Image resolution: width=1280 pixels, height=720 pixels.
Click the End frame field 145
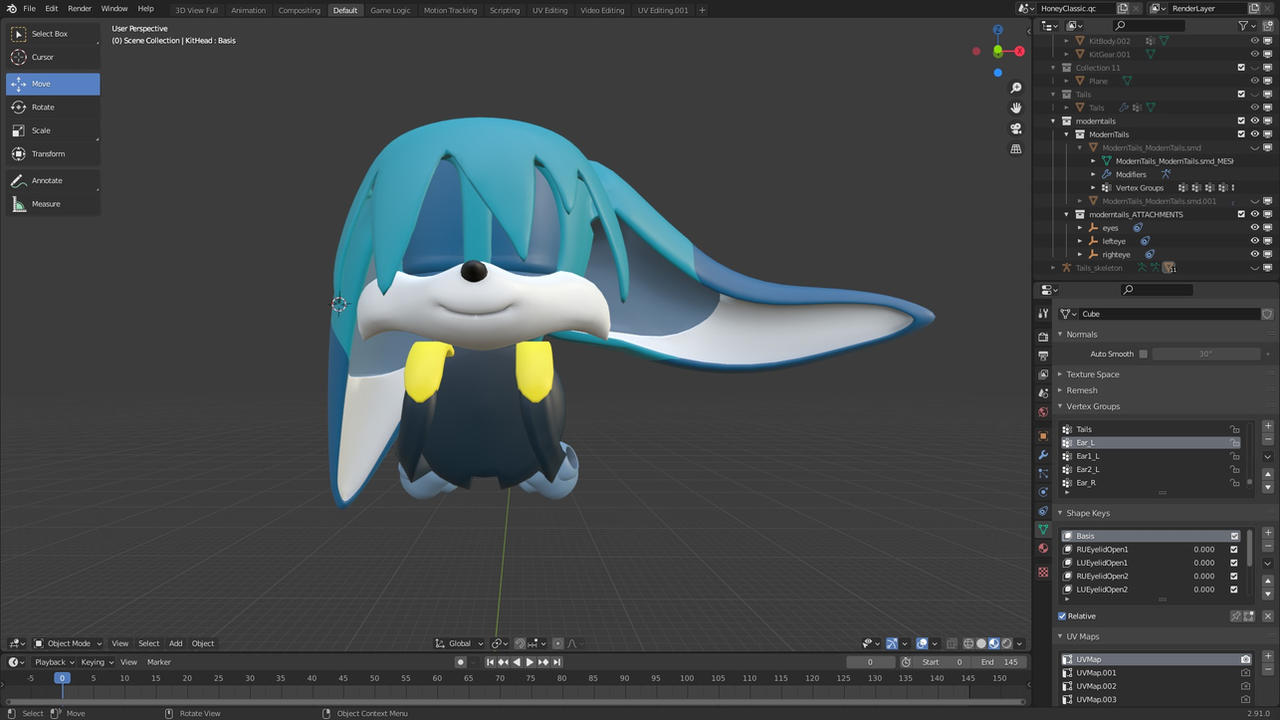tap(999, 662)
